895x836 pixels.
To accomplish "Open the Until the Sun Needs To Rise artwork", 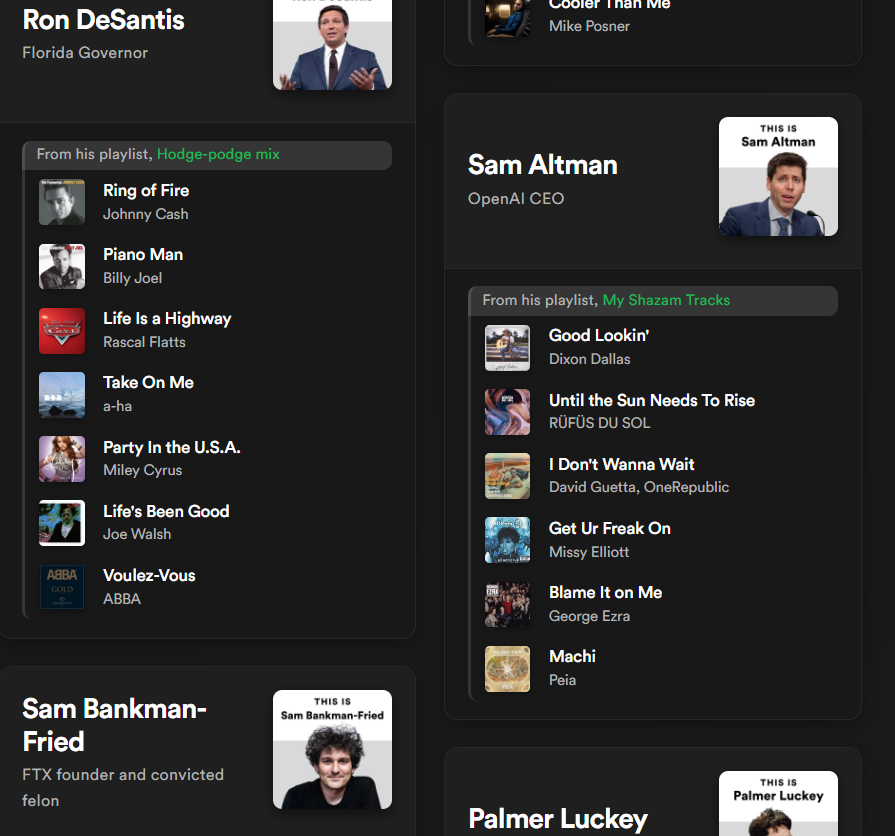I will tap(507, 411).
